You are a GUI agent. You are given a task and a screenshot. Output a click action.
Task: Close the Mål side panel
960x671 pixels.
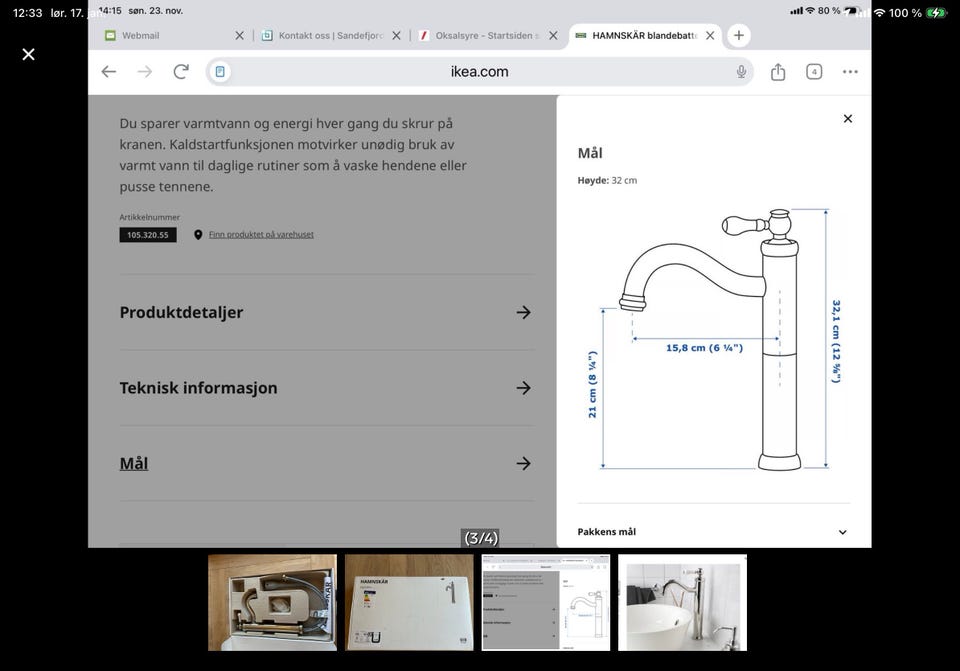click(847, 119)
